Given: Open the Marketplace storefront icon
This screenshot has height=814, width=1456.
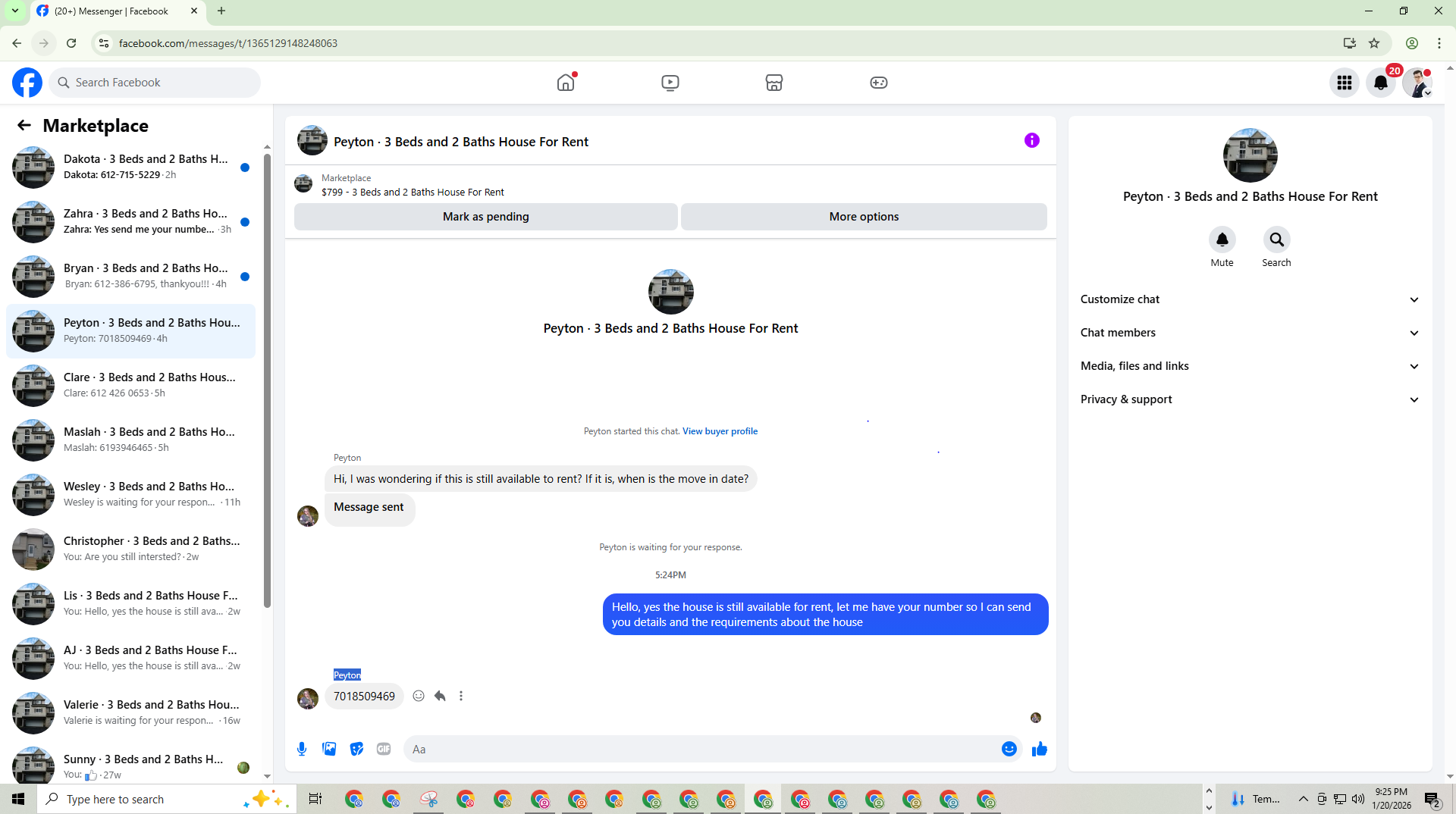Looking at the screenshot, I should (774, 83).
